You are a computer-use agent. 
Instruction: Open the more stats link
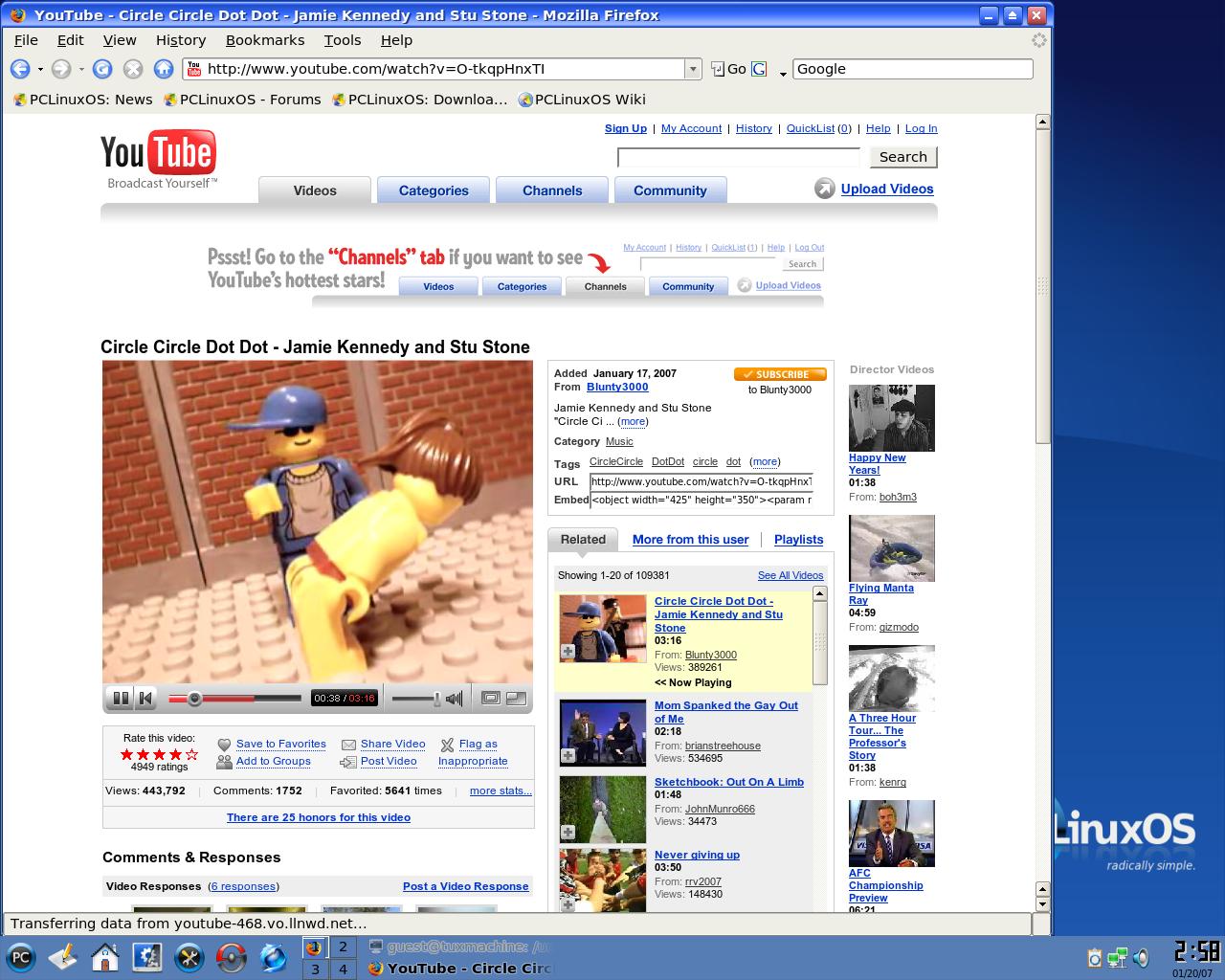(x=501, y=791)
